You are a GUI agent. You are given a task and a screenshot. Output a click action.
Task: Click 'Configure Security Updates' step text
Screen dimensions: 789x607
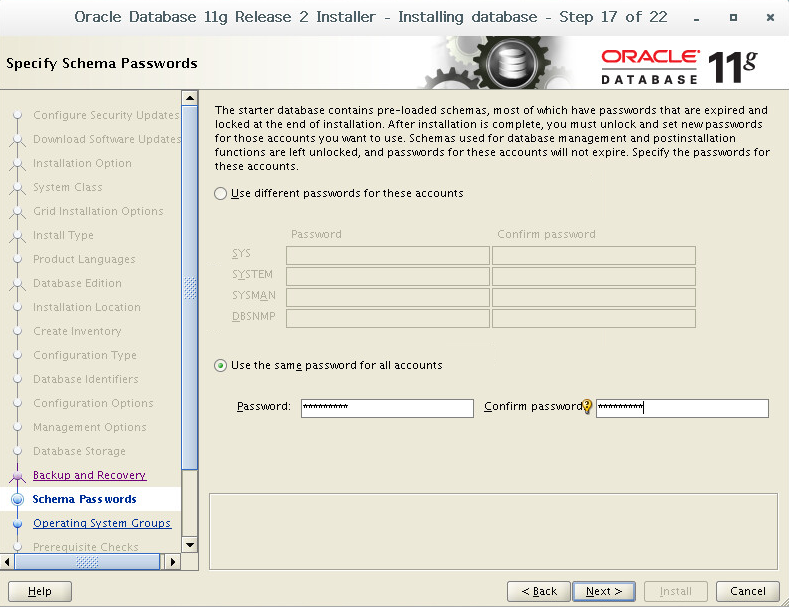click(x=106, y=115)
